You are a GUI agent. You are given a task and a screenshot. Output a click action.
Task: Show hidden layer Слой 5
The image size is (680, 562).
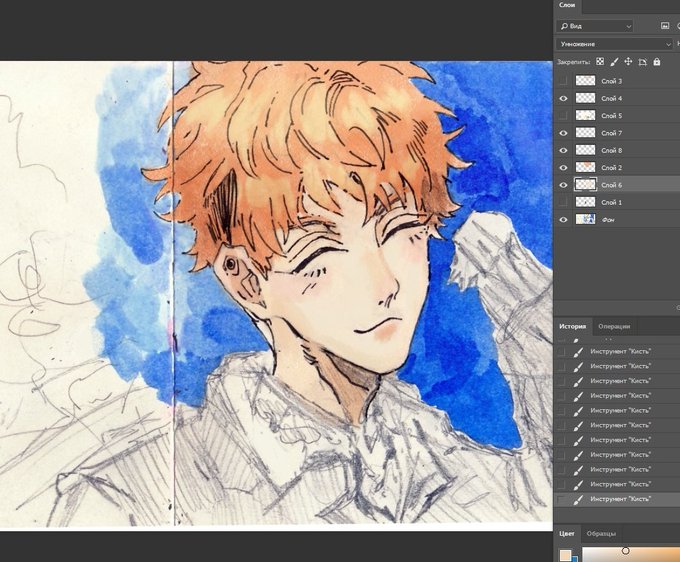click(x=563, y=116)
